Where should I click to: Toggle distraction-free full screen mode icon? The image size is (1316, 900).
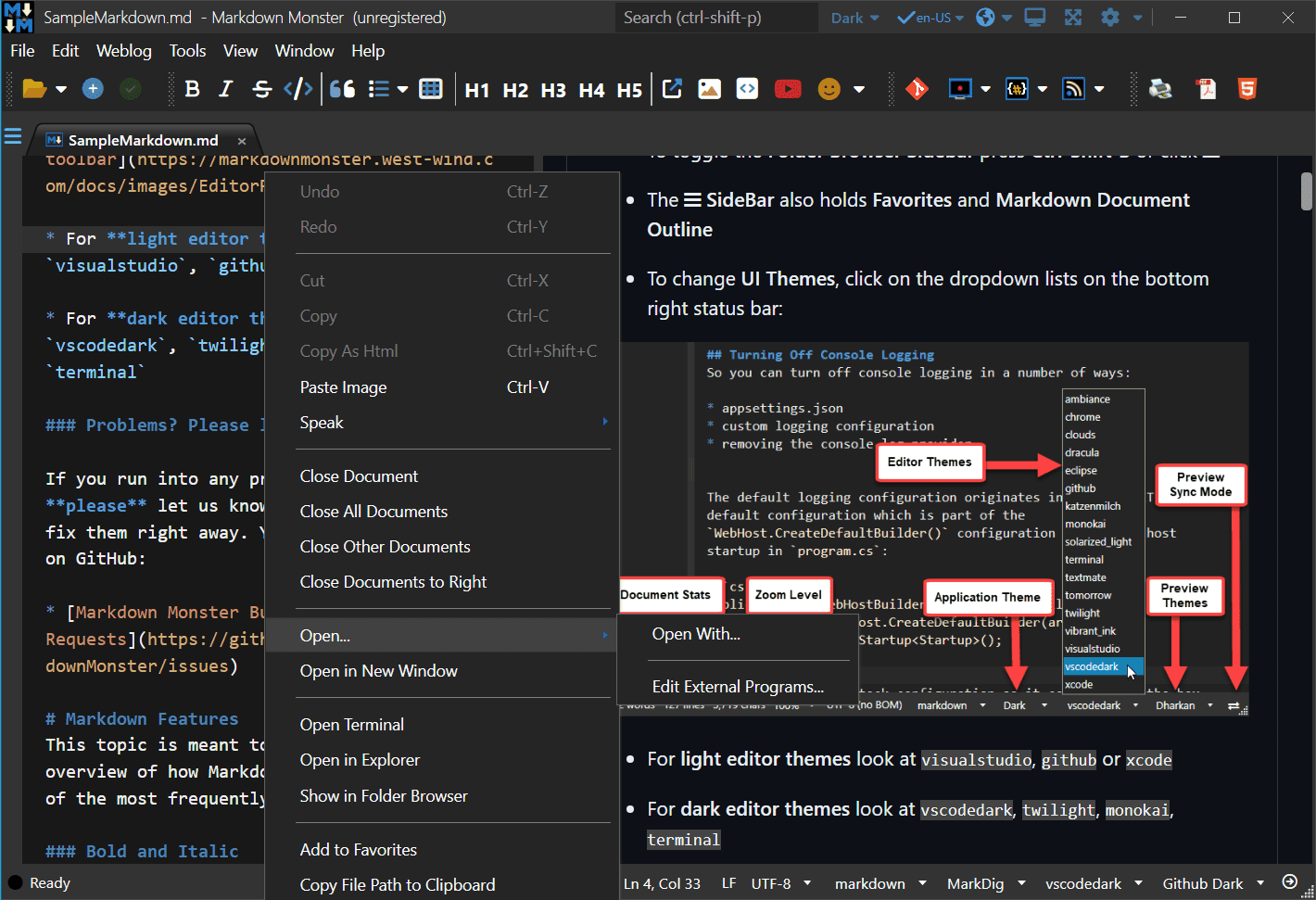click(1072, 18)
